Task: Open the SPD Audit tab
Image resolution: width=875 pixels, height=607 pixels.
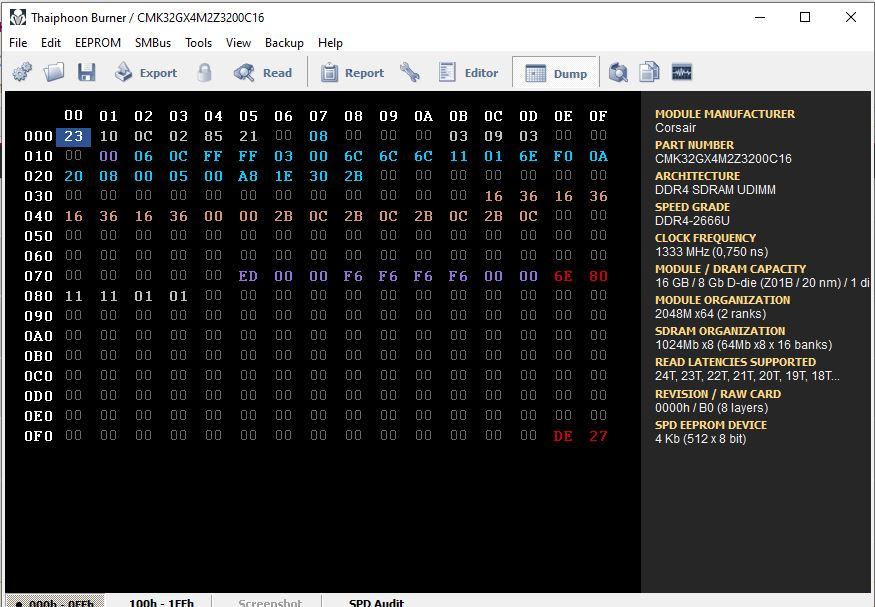Action: click(376, 602)
